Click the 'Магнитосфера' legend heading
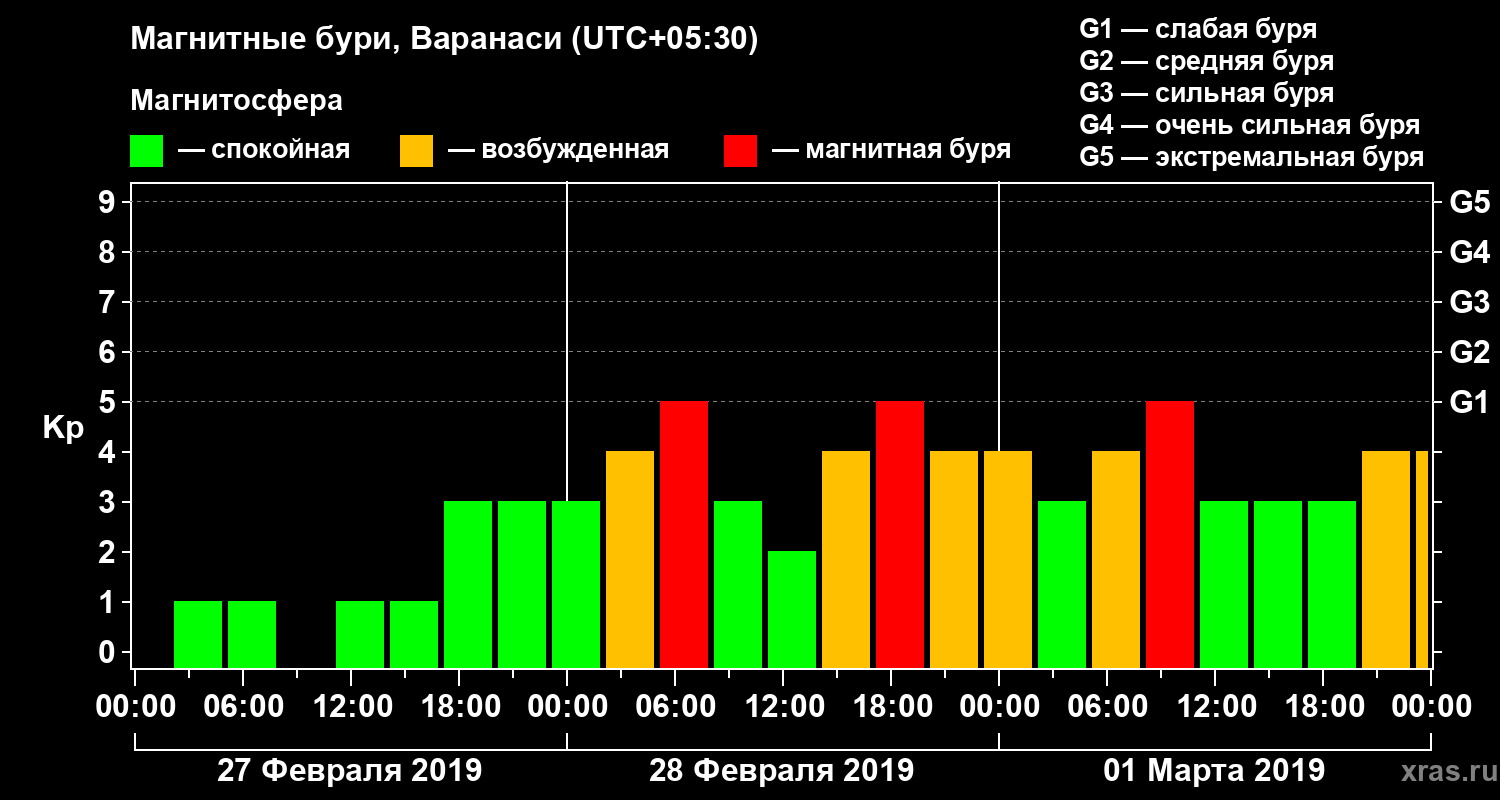The image size is (1500, 800). click(236, 101)
